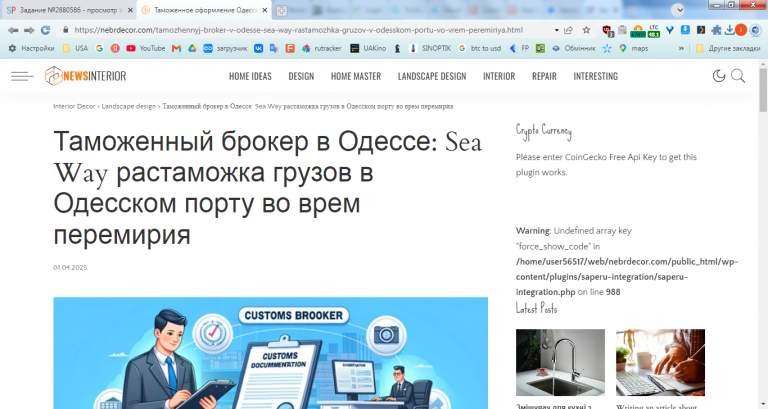The image size is (768, 409).
Task: Open the FP bookmark
Action: tap(520, 48)
